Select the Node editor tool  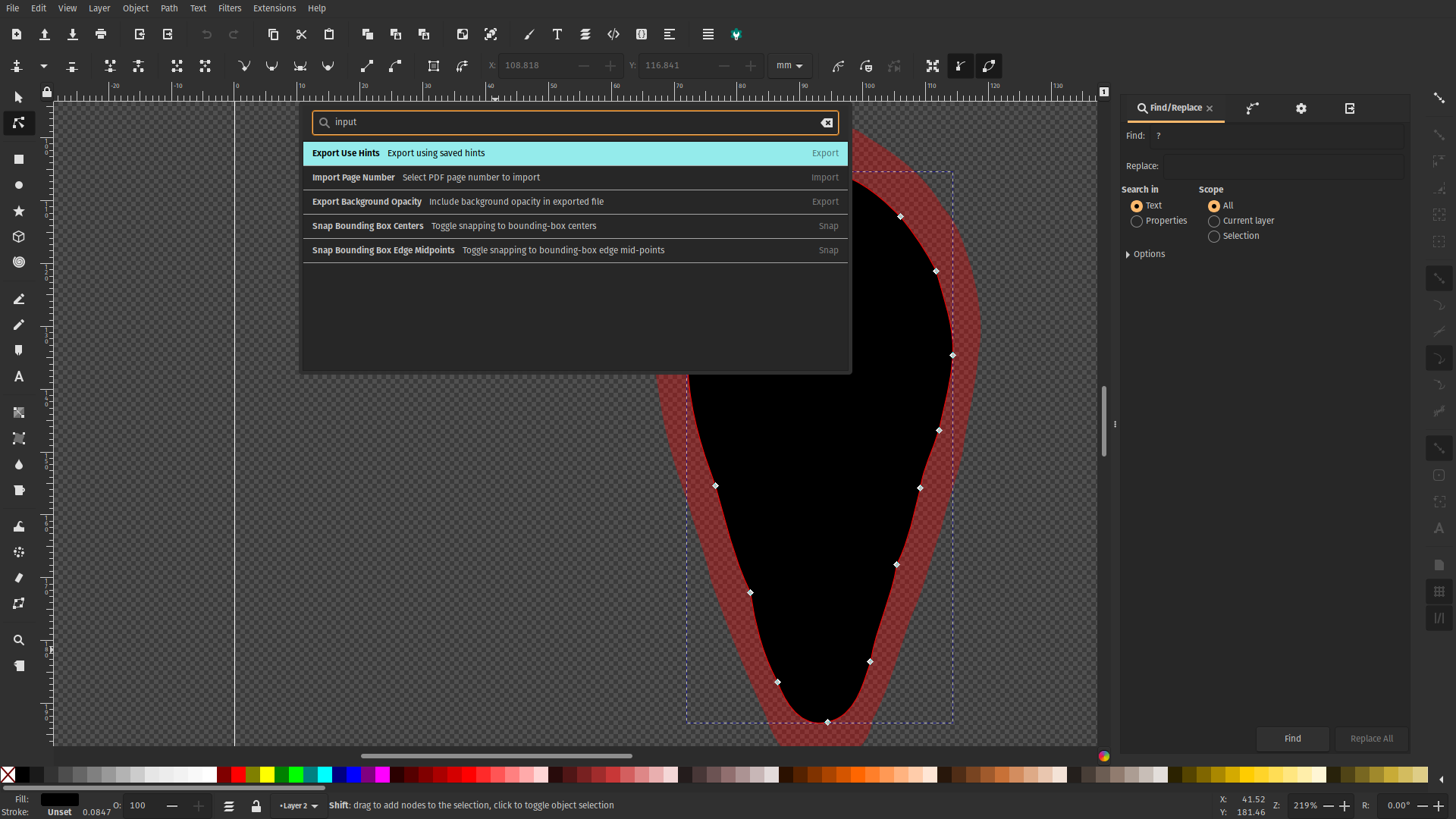[18, 122]
